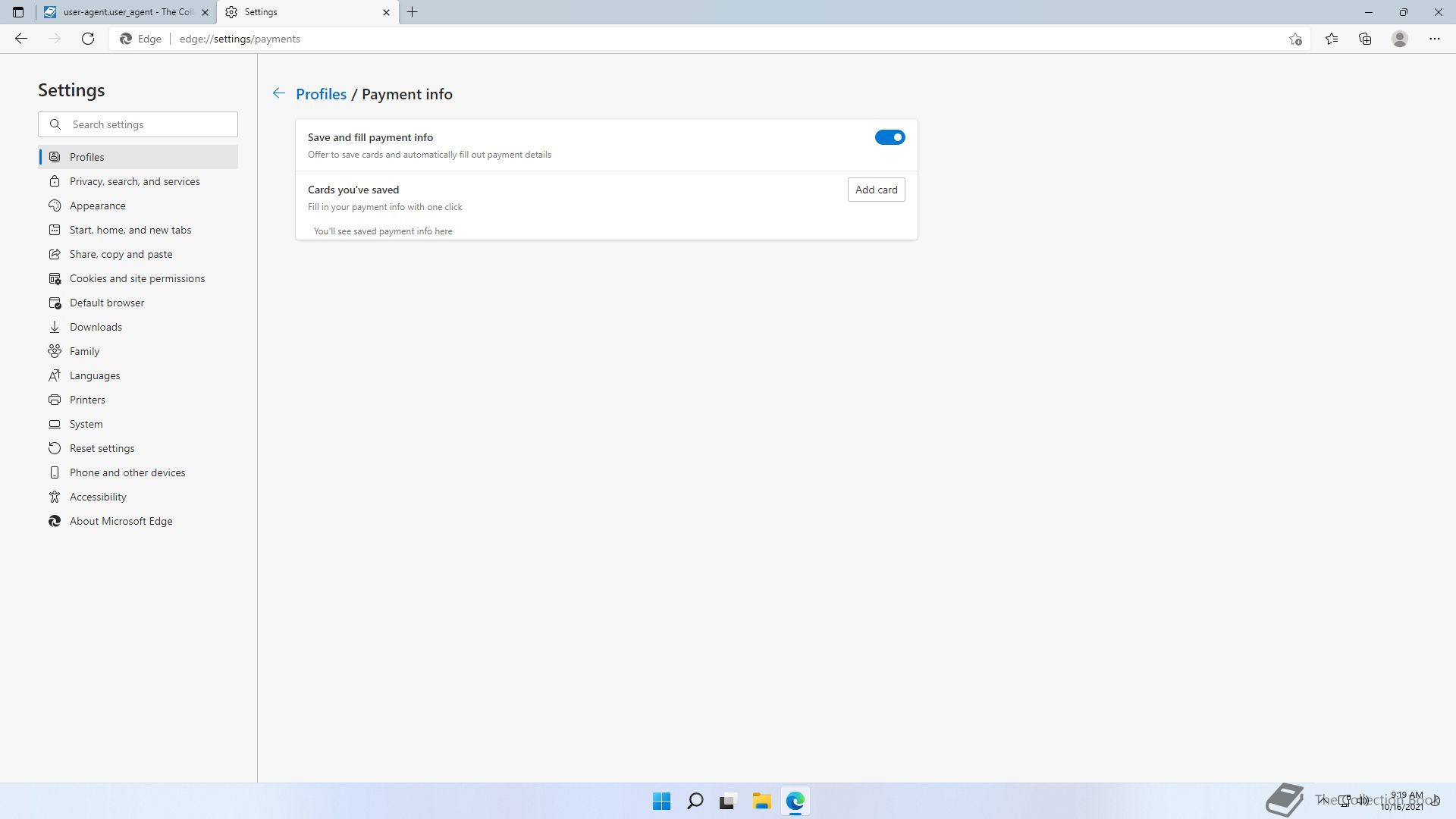The image size is (1456, 819).
Task: Open Share, copy and paste settings
Action: click(138, 254)
